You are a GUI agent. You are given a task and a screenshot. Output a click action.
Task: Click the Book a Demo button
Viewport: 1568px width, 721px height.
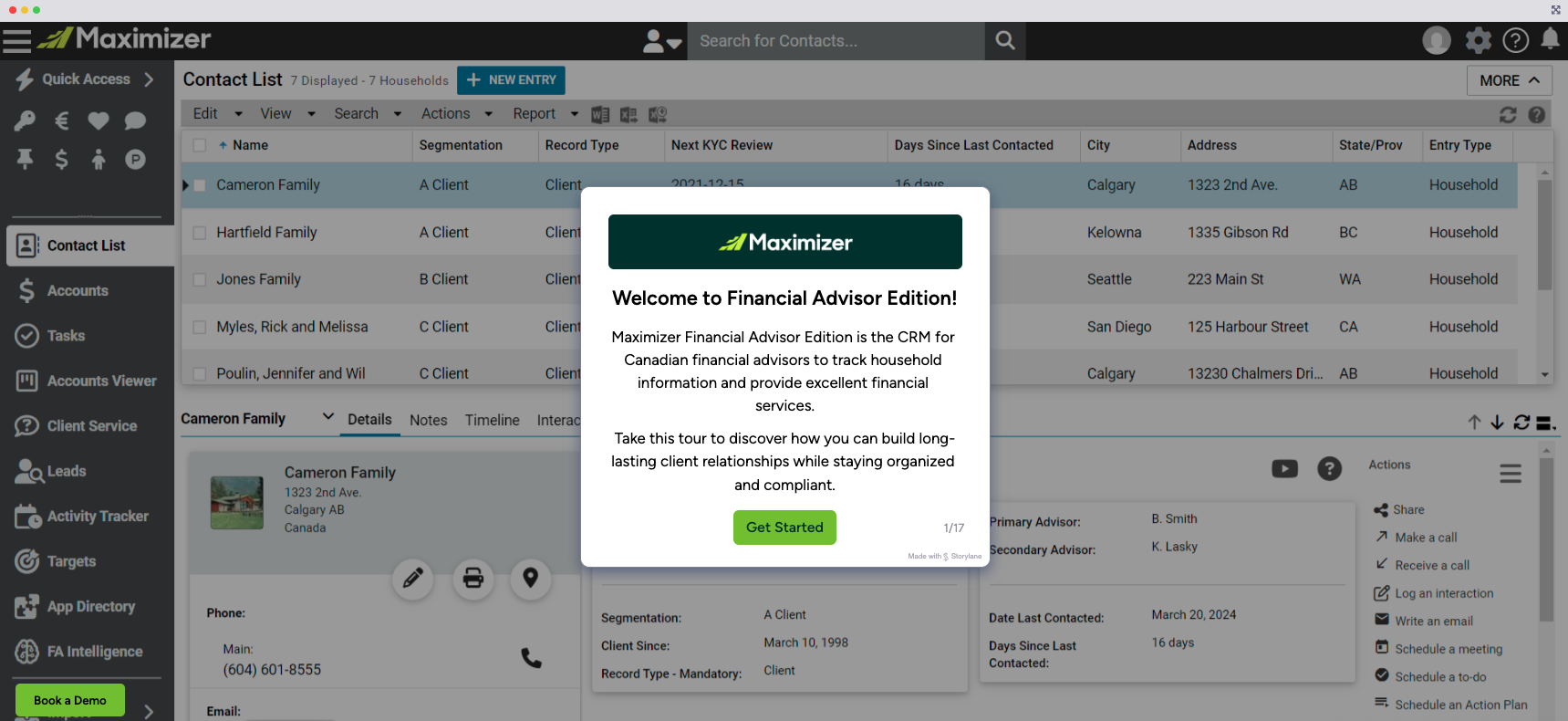point(70,700)
